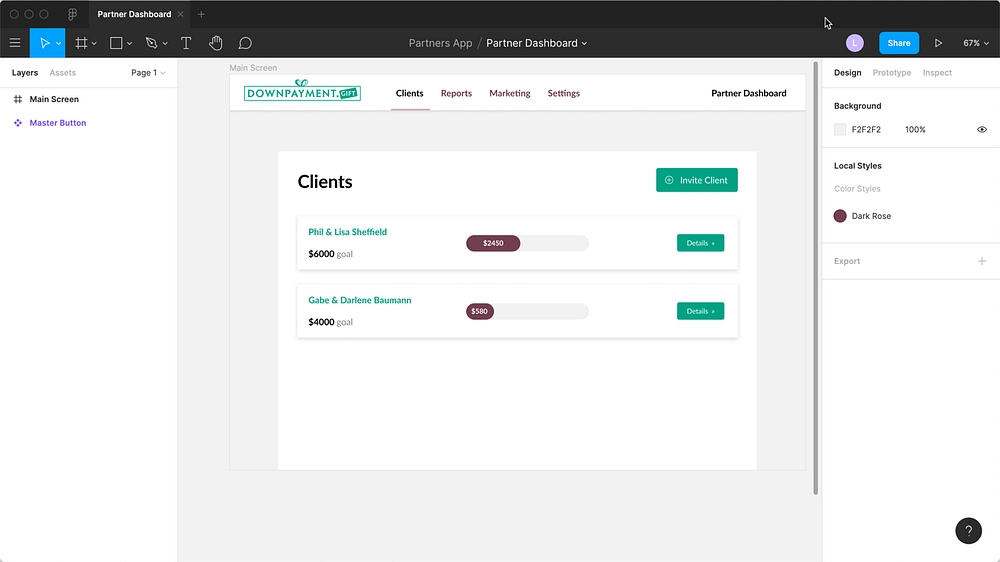Click the canvas vertical scrollbar

pyautogui.click(x=815, y=278)
